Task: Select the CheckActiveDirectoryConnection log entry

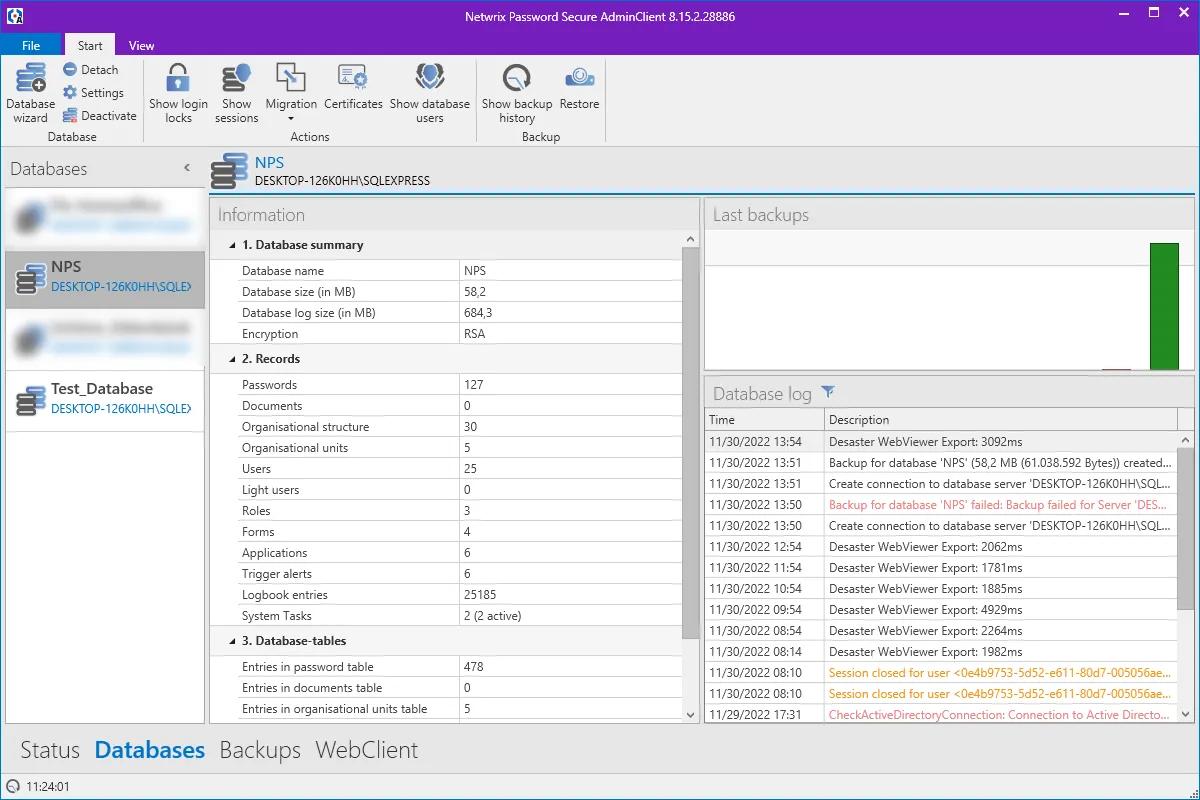Action: point(942,715)
